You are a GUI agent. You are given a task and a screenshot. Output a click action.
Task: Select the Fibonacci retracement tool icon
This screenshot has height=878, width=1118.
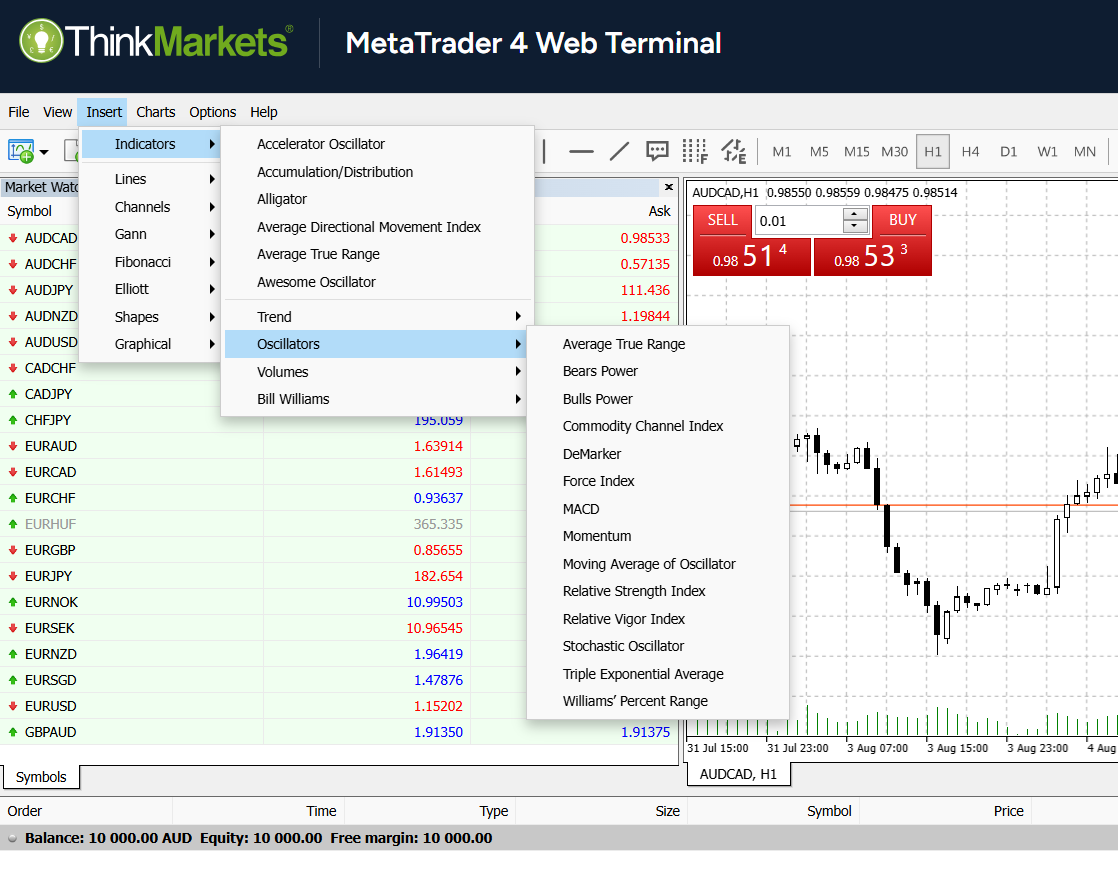tap(694, 151)
